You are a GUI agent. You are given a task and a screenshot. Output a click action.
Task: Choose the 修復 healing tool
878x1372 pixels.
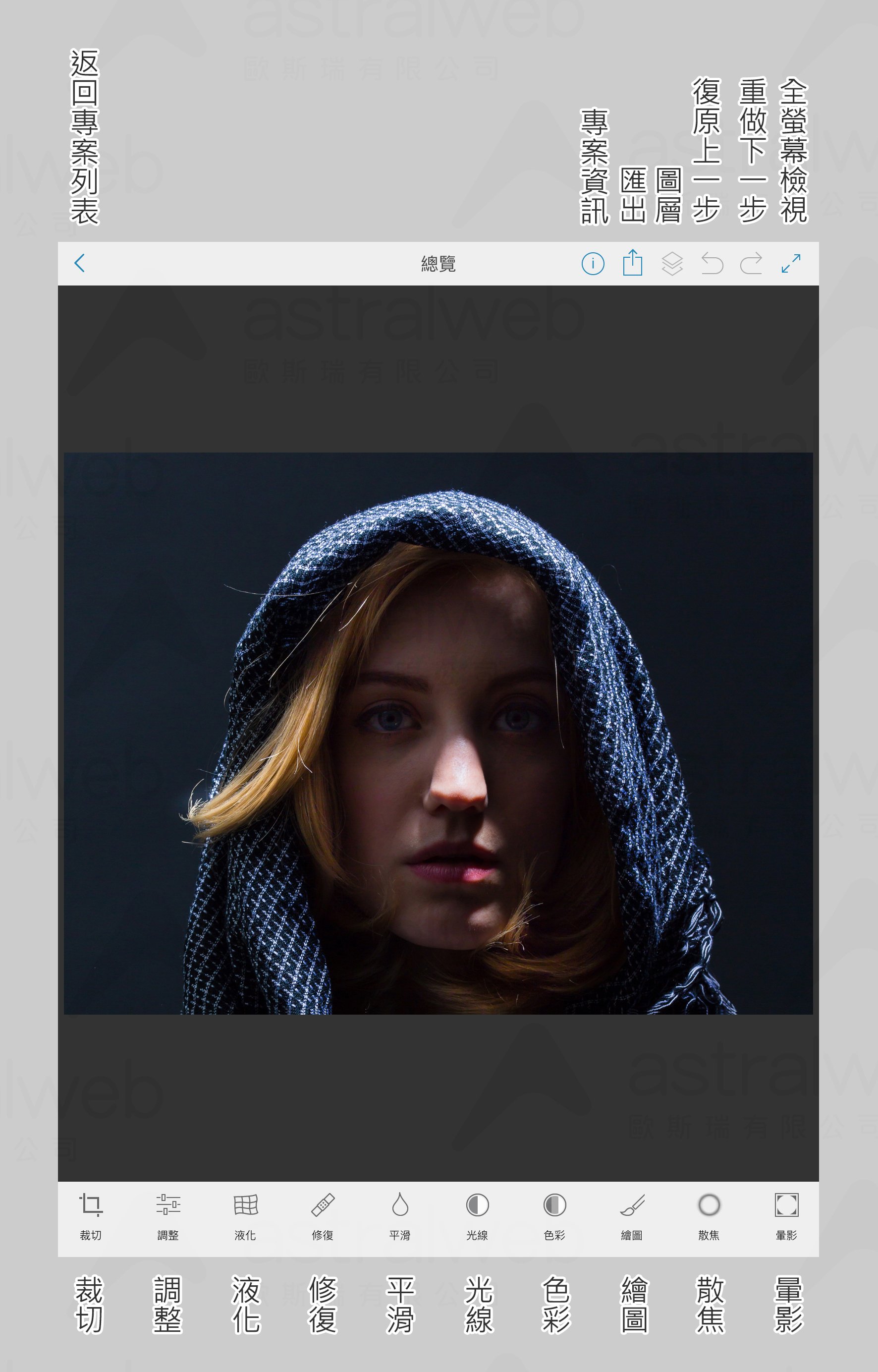pos(323,1217)
